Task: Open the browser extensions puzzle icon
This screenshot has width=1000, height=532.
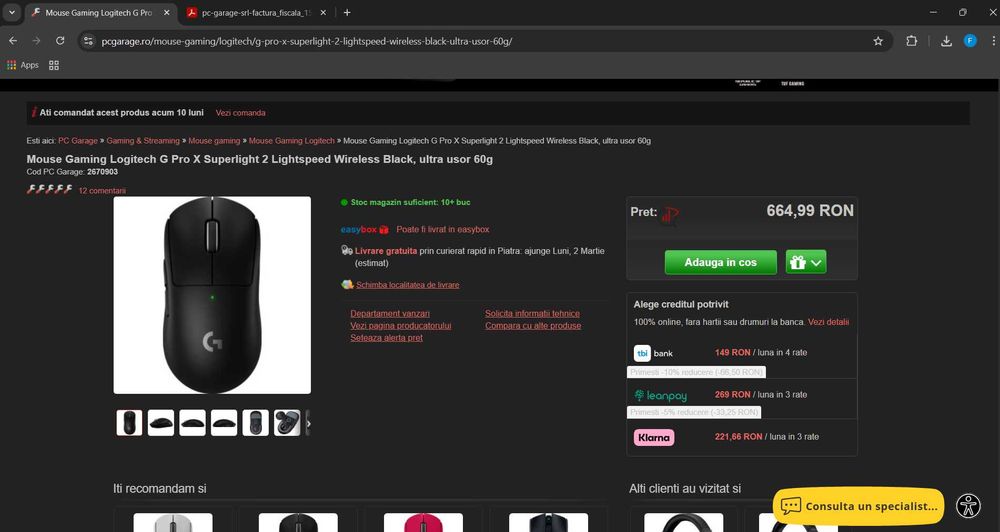Action: tap(911, 41)
